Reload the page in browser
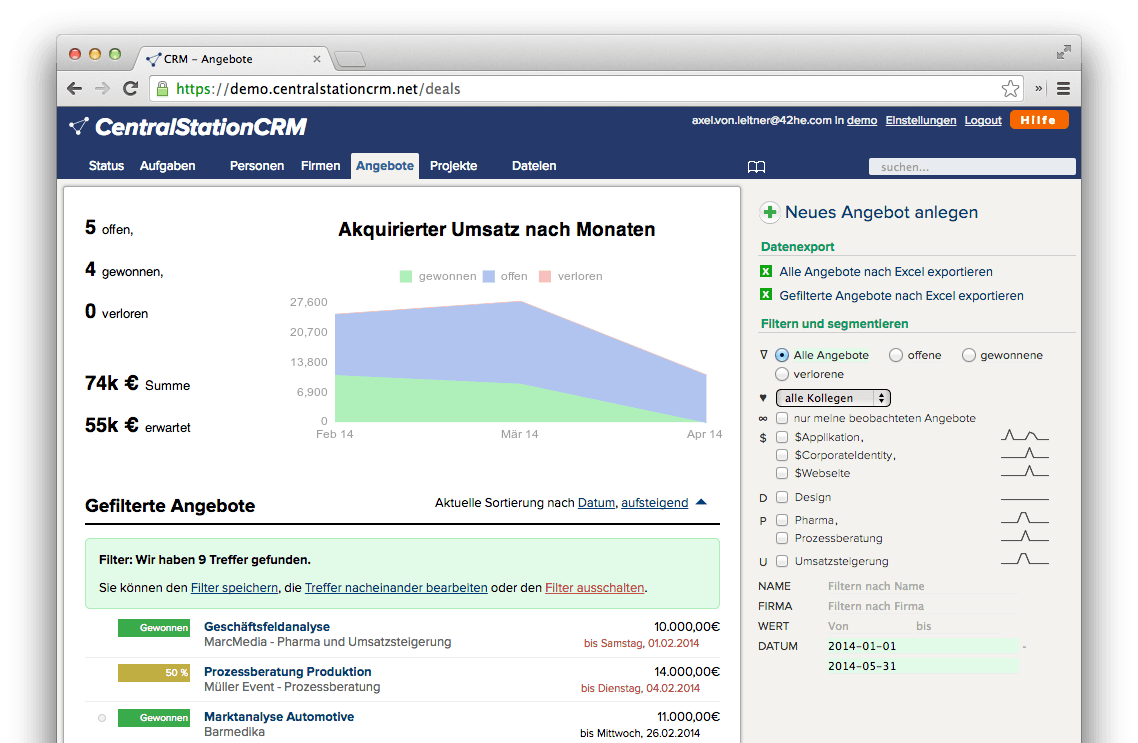1138x743 pixels. [x=130, y=89]
